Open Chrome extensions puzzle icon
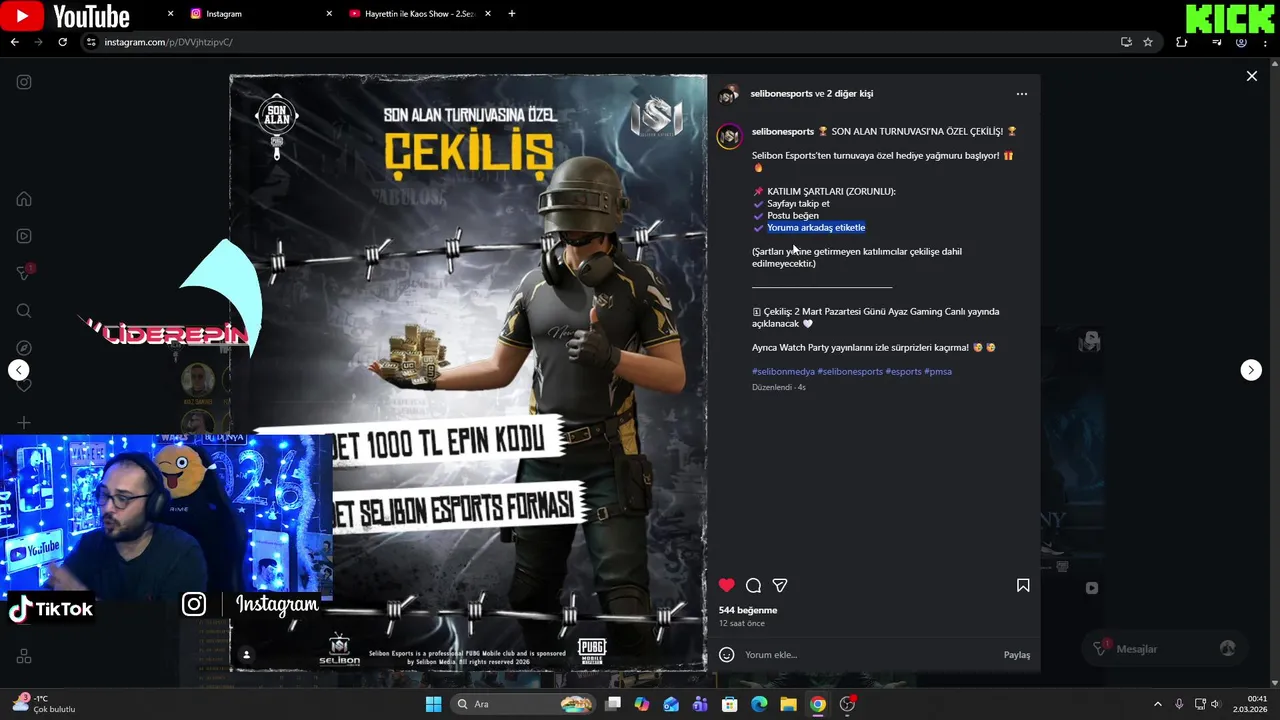1280x720 pixels. [x=1181, y=42]
